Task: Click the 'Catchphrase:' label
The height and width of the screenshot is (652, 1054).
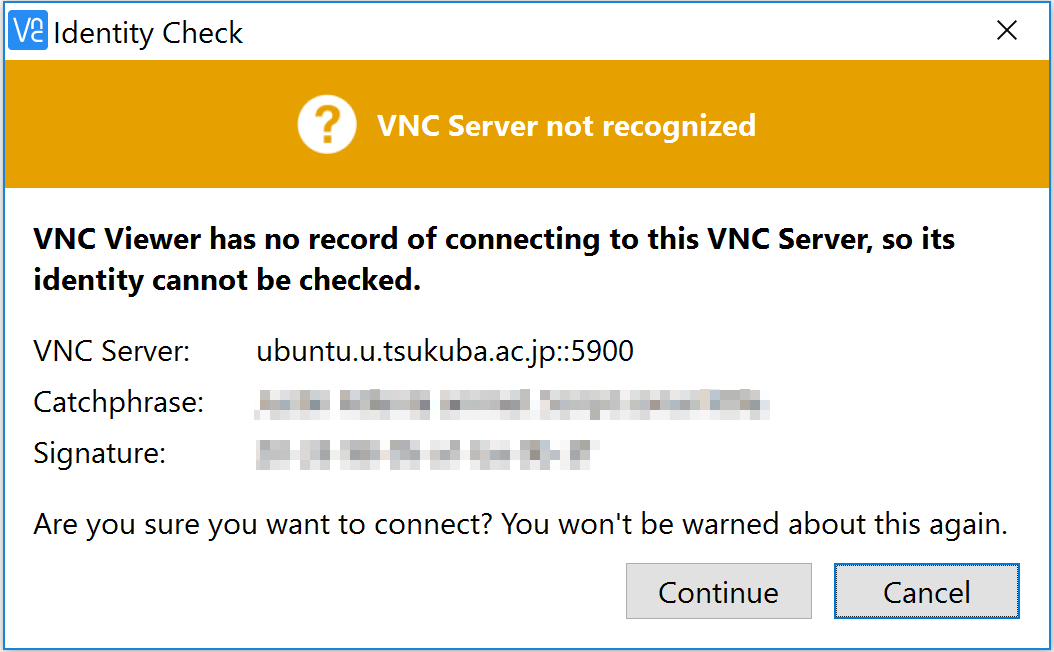Action: point(118,402)
